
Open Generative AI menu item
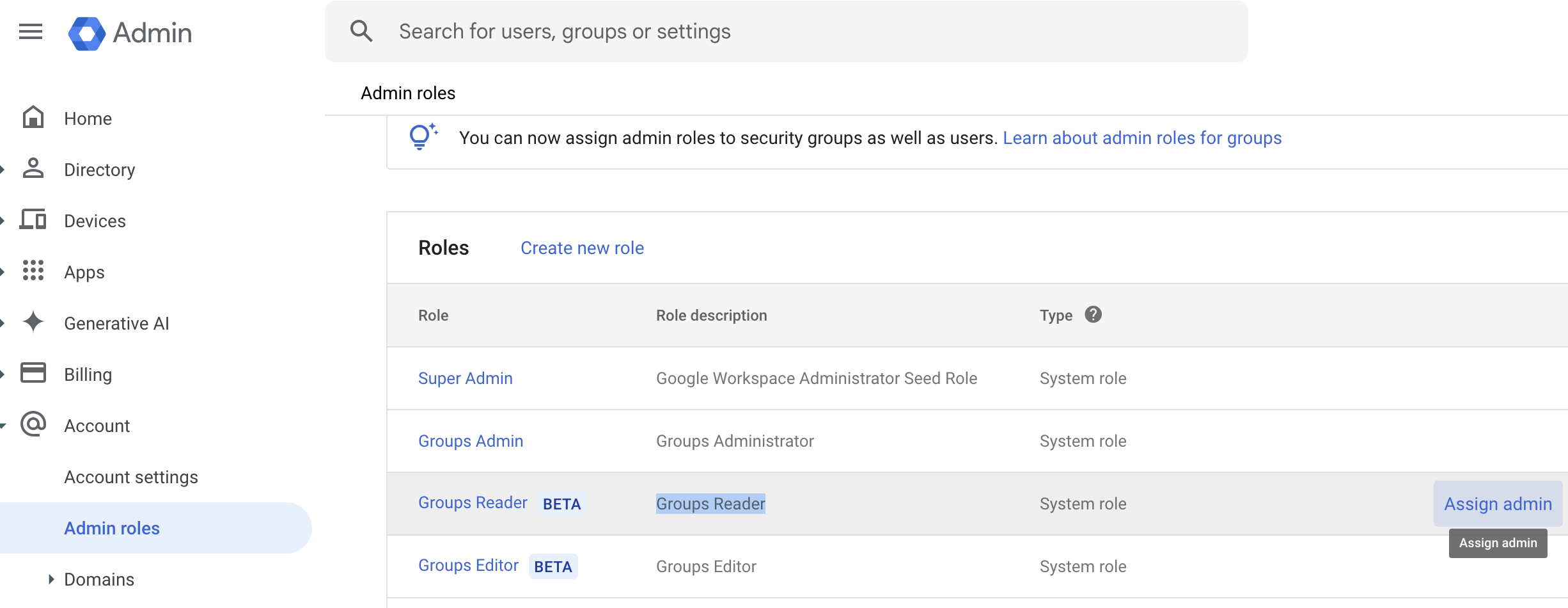117,323
